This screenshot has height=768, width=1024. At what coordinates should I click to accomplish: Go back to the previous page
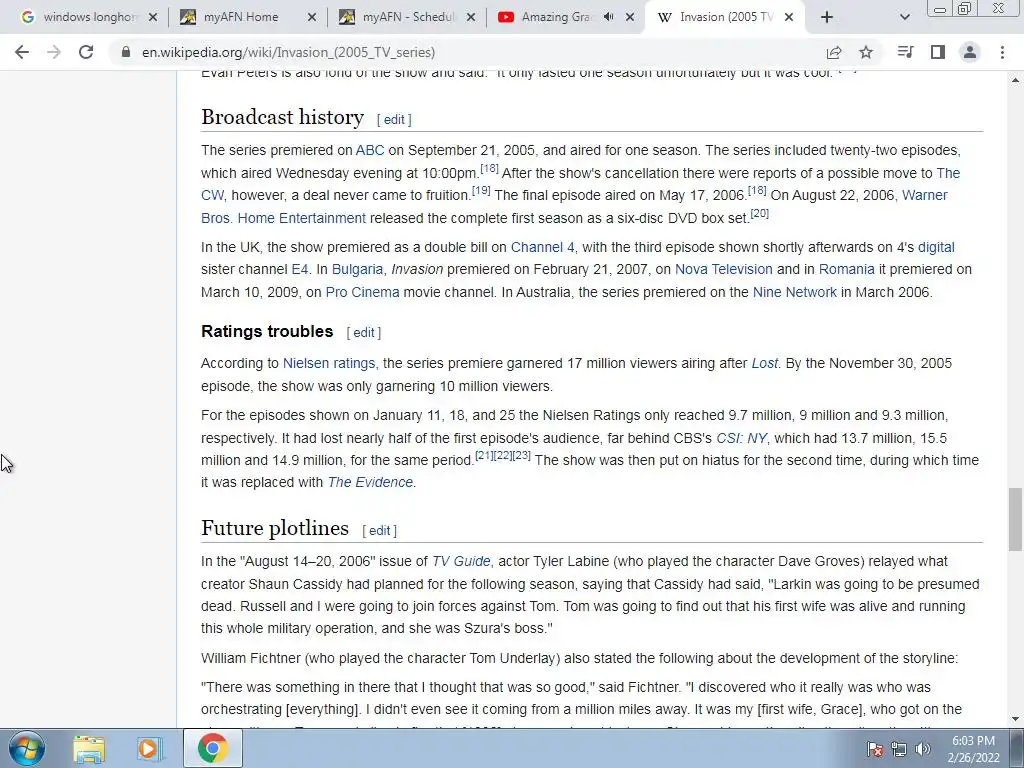(x=22, y=52)
